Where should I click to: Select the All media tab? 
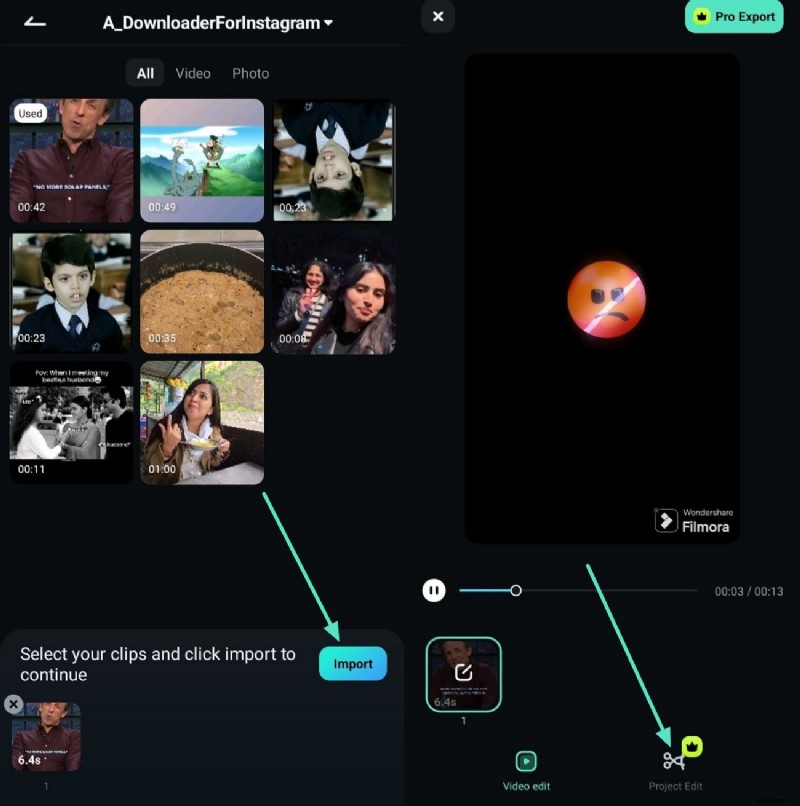point(144,72)
